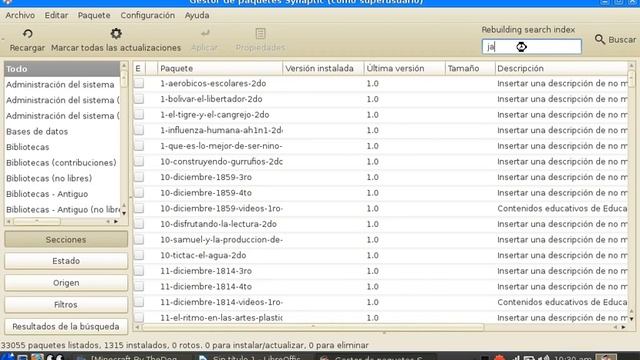Screen dimensions: 640x360
Task: Toggle status box for 10-diciembre-1859-3ro
Action: click(139, 177)
